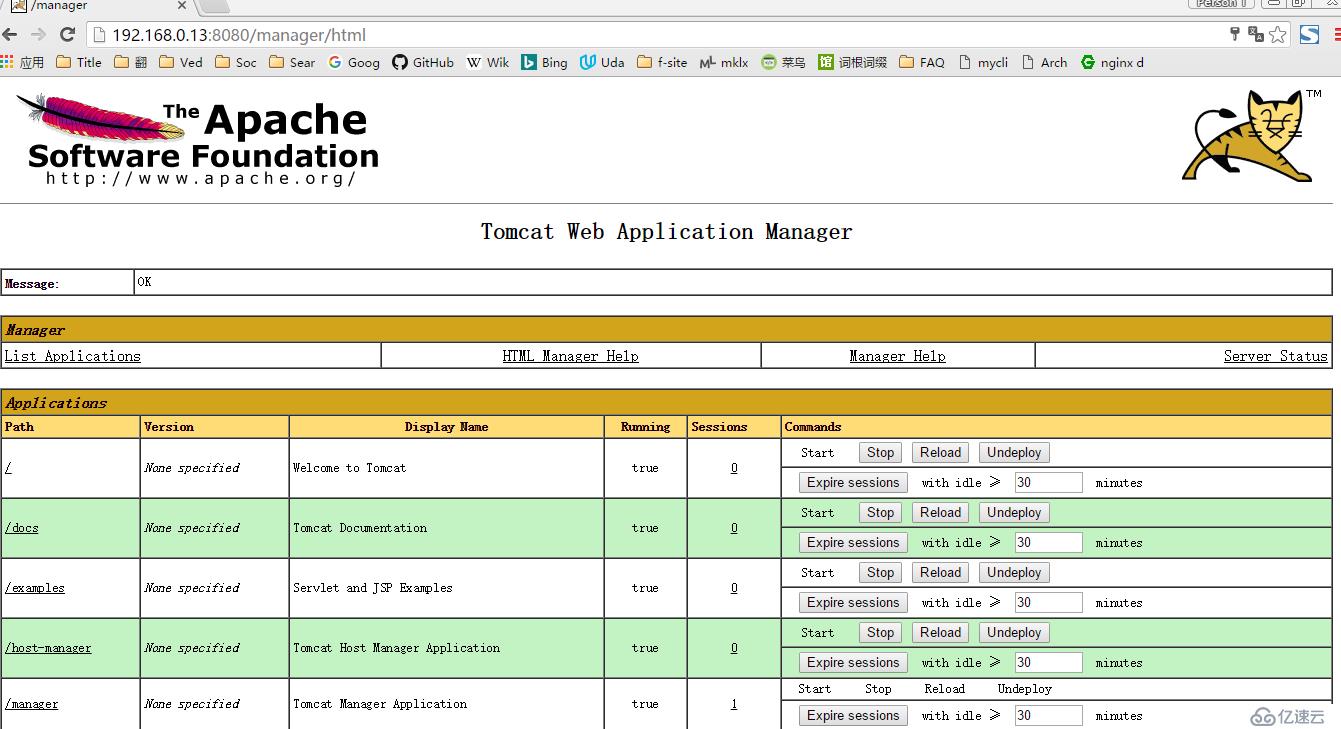Viewport: 1341px width, 729px height.
Task: Click idle minutes field for /docs row
Action: point(1048,543)
